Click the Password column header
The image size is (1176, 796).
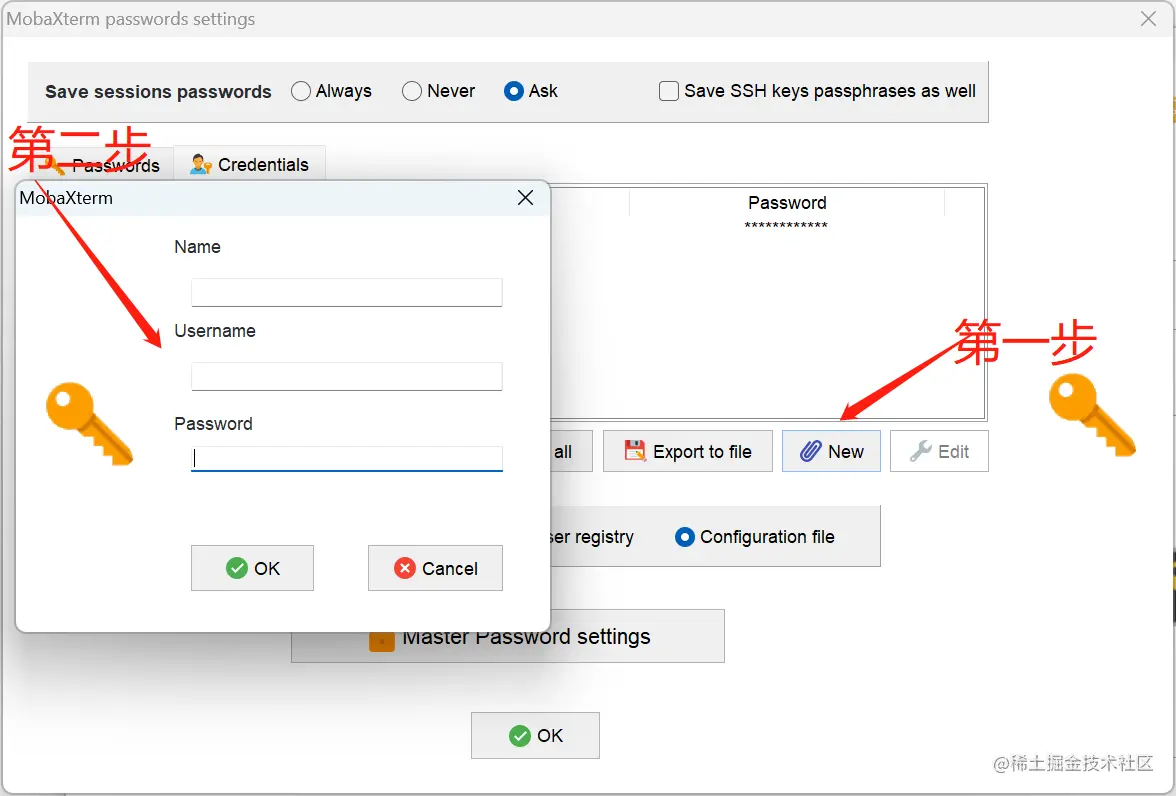click(787, 203)
